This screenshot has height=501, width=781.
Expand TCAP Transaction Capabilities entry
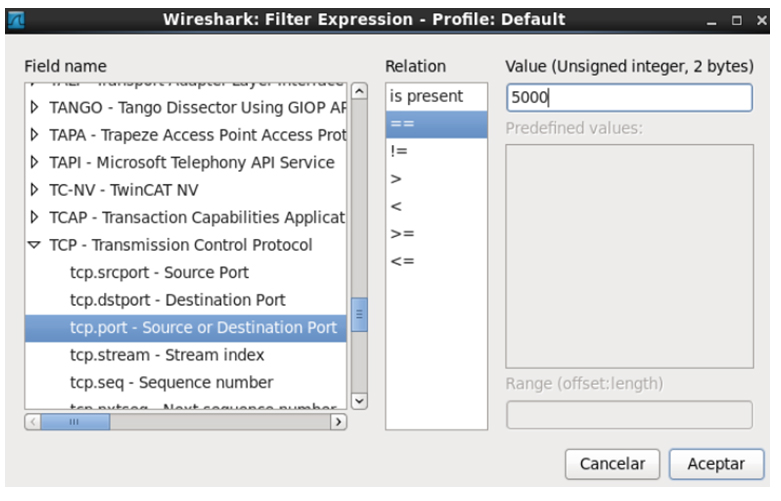(34, 217)
